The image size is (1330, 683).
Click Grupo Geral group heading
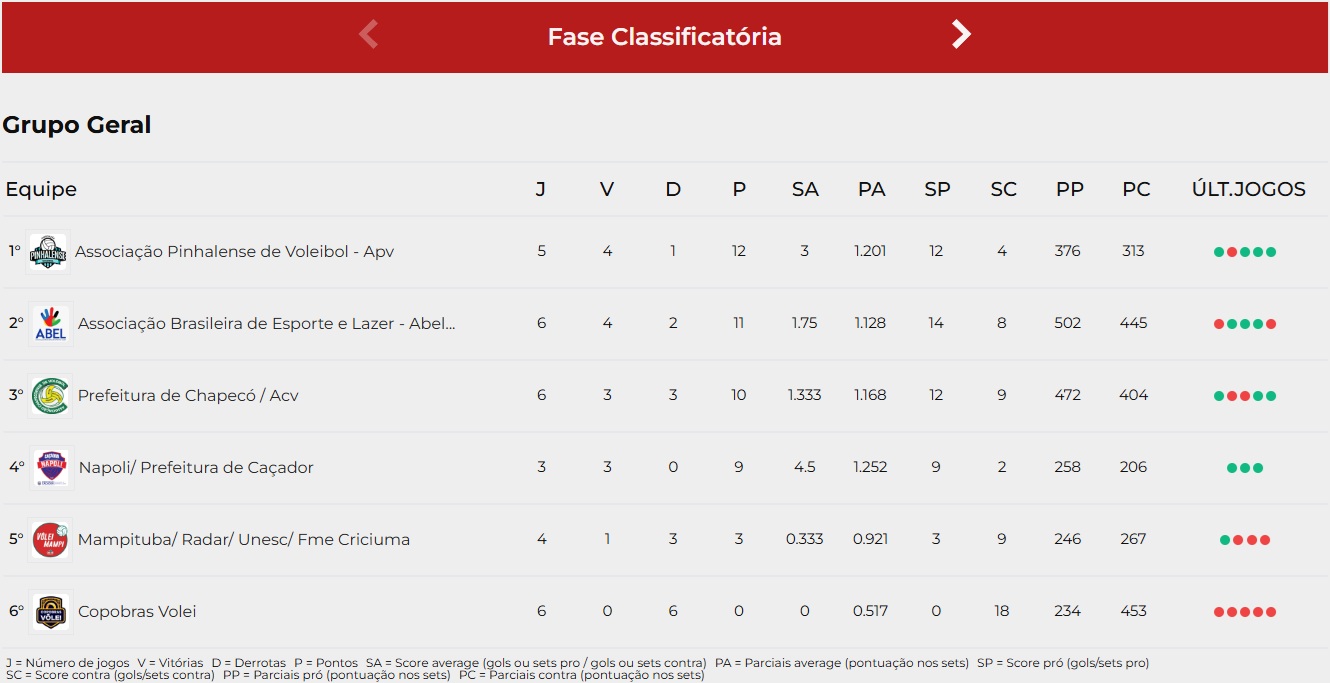pyautogui.click(x=77, y=125)
